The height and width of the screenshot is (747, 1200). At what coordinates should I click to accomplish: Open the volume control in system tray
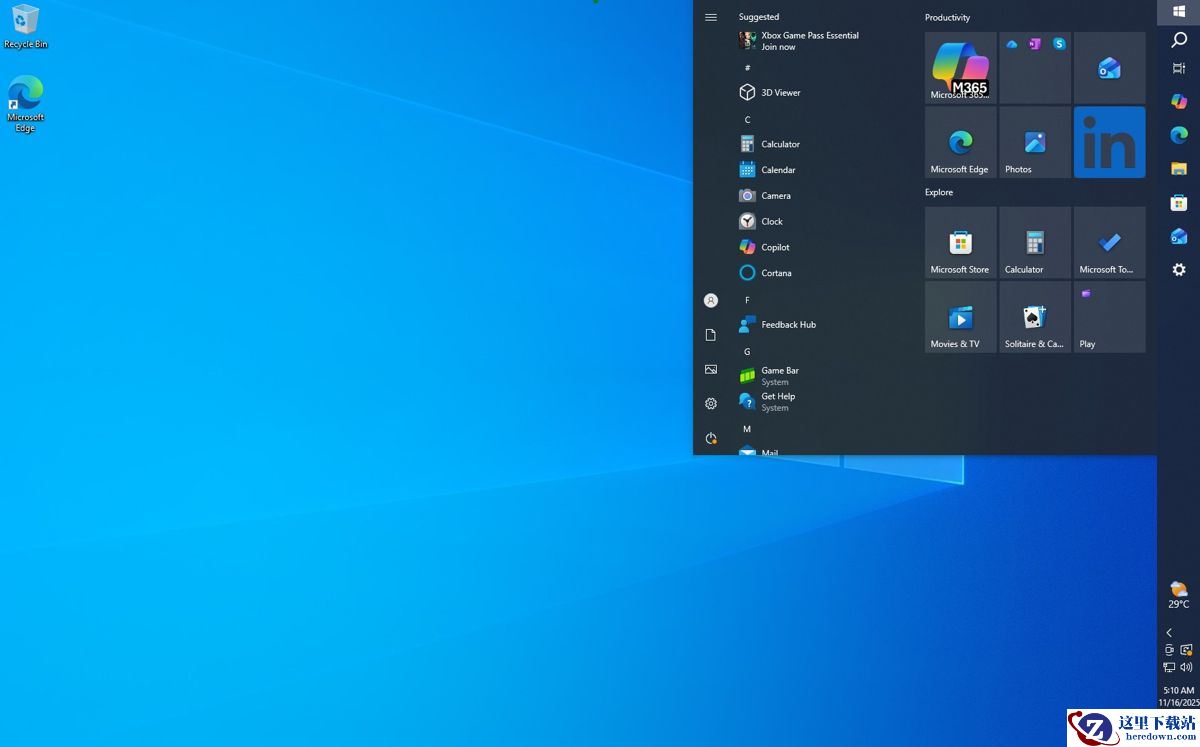[x=1186, y=667]
